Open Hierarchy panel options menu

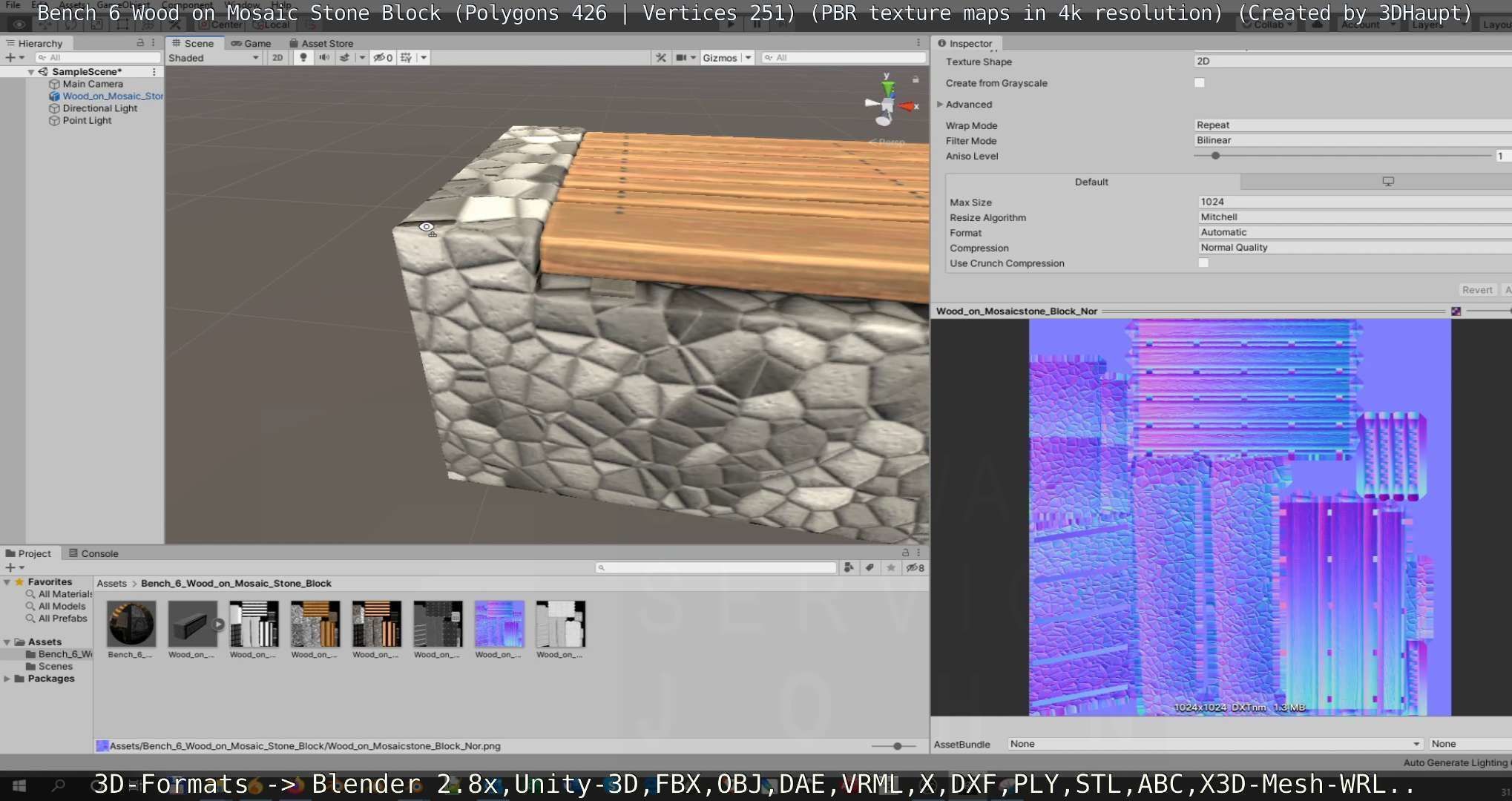(x=154, y=43)
